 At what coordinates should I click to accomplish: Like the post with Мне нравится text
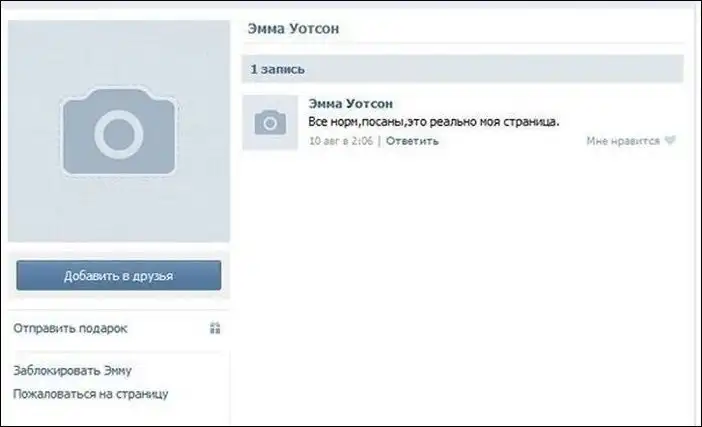pyautogui.click(x=622, y=141)
